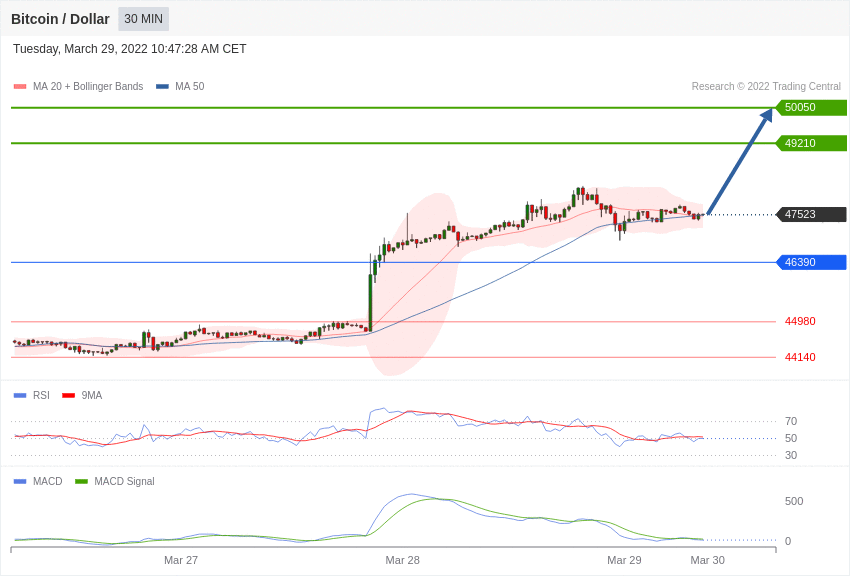Click the green 49210 resistance price tag
The width and height of the screenshot is (850, 576).
click(812, 143)
